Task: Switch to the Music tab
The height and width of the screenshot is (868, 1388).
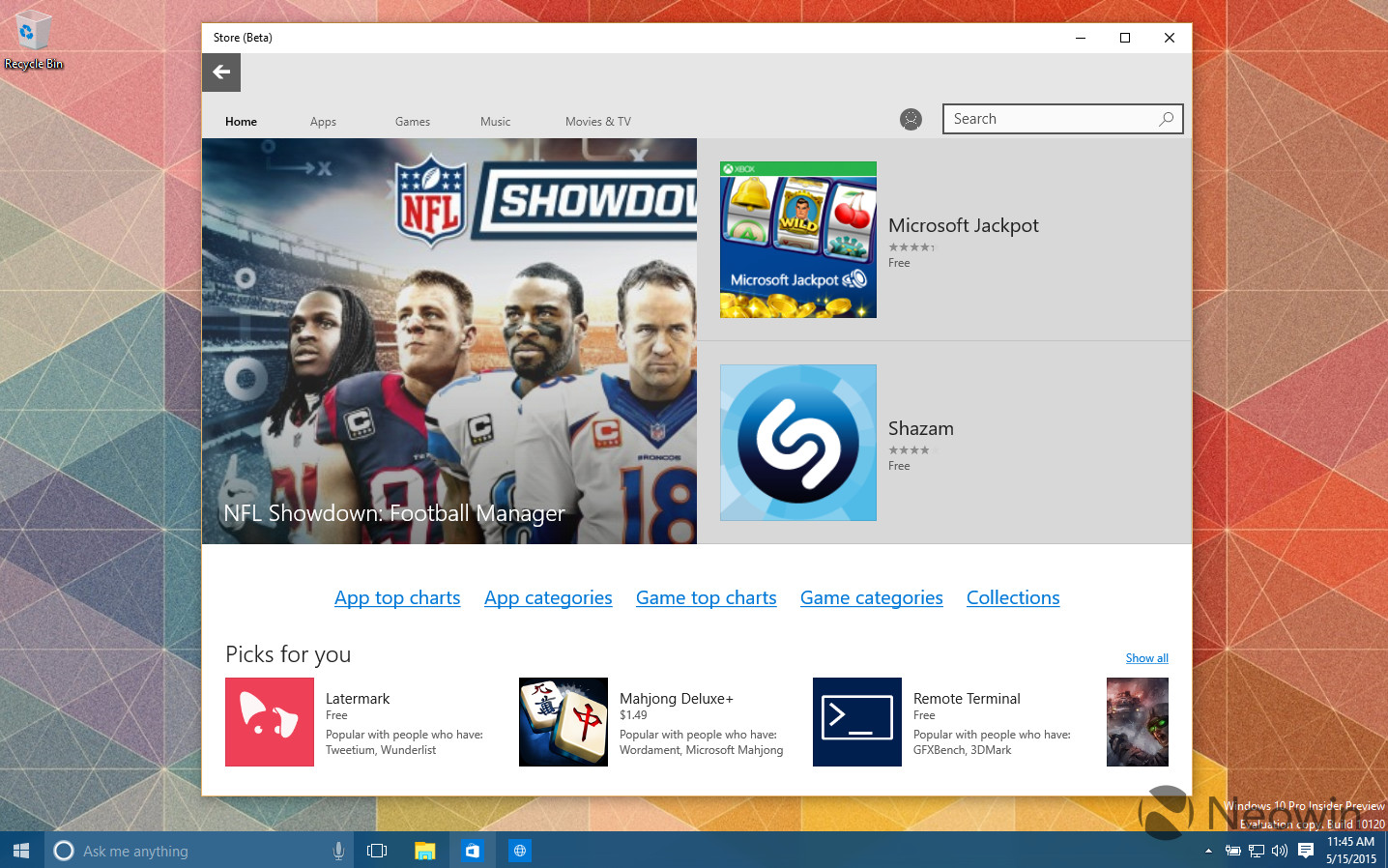Action: click(x=495, y=122)
